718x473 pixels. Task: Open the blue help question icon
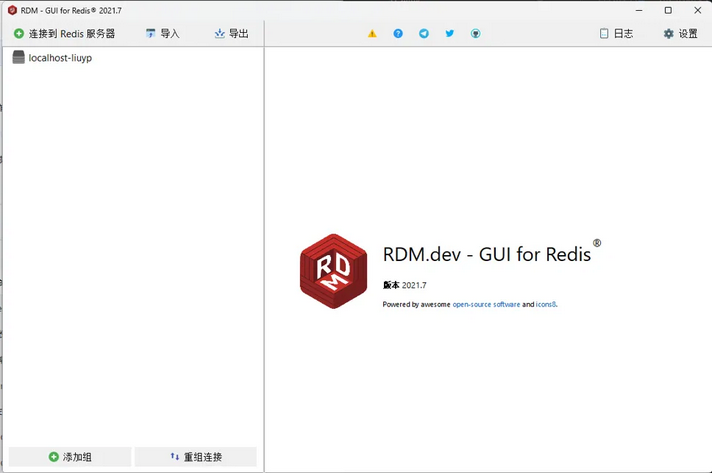(x=398, y=33)
